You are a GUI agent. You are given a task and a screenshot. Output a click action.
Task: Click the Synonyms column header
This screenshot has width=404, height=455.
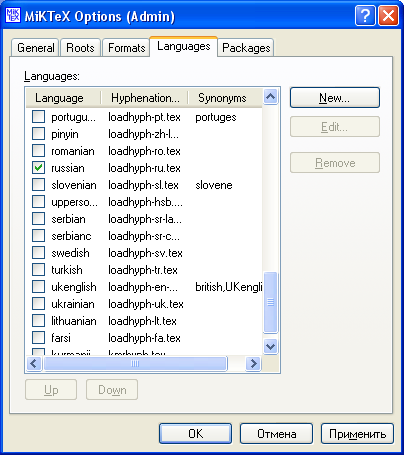point(225,98)
